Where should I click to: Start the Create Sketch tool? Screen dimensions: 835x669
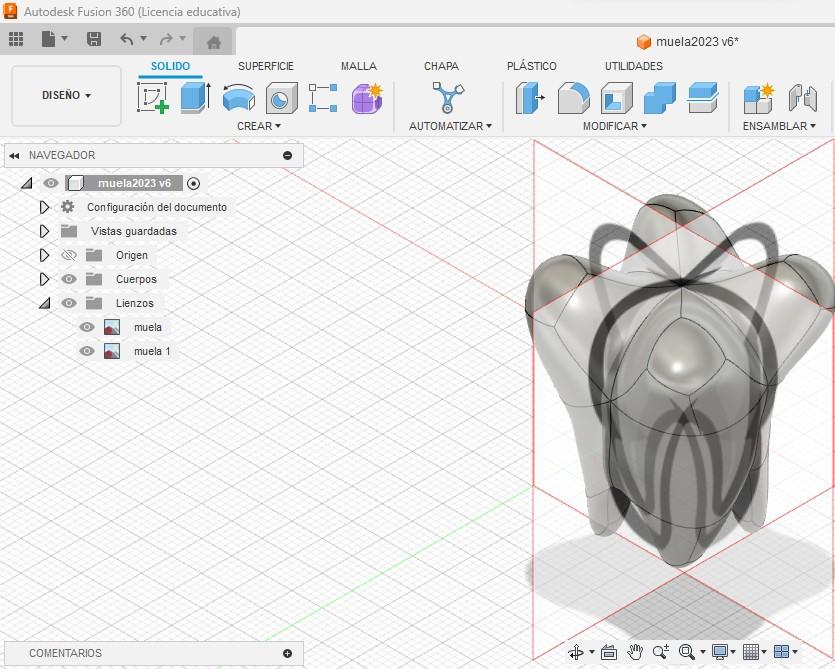point(153,97)
